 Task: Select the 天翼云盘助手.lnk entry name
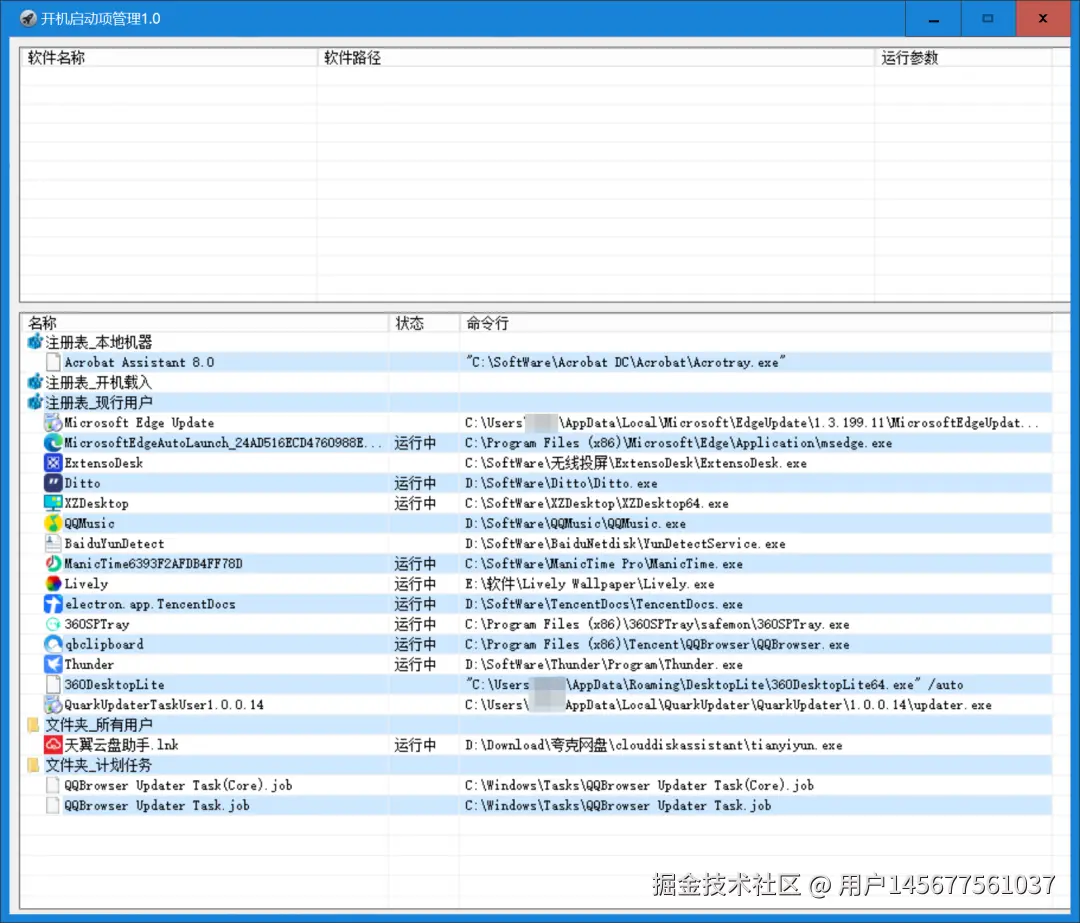pyautogui.click(x=121, y=745)
